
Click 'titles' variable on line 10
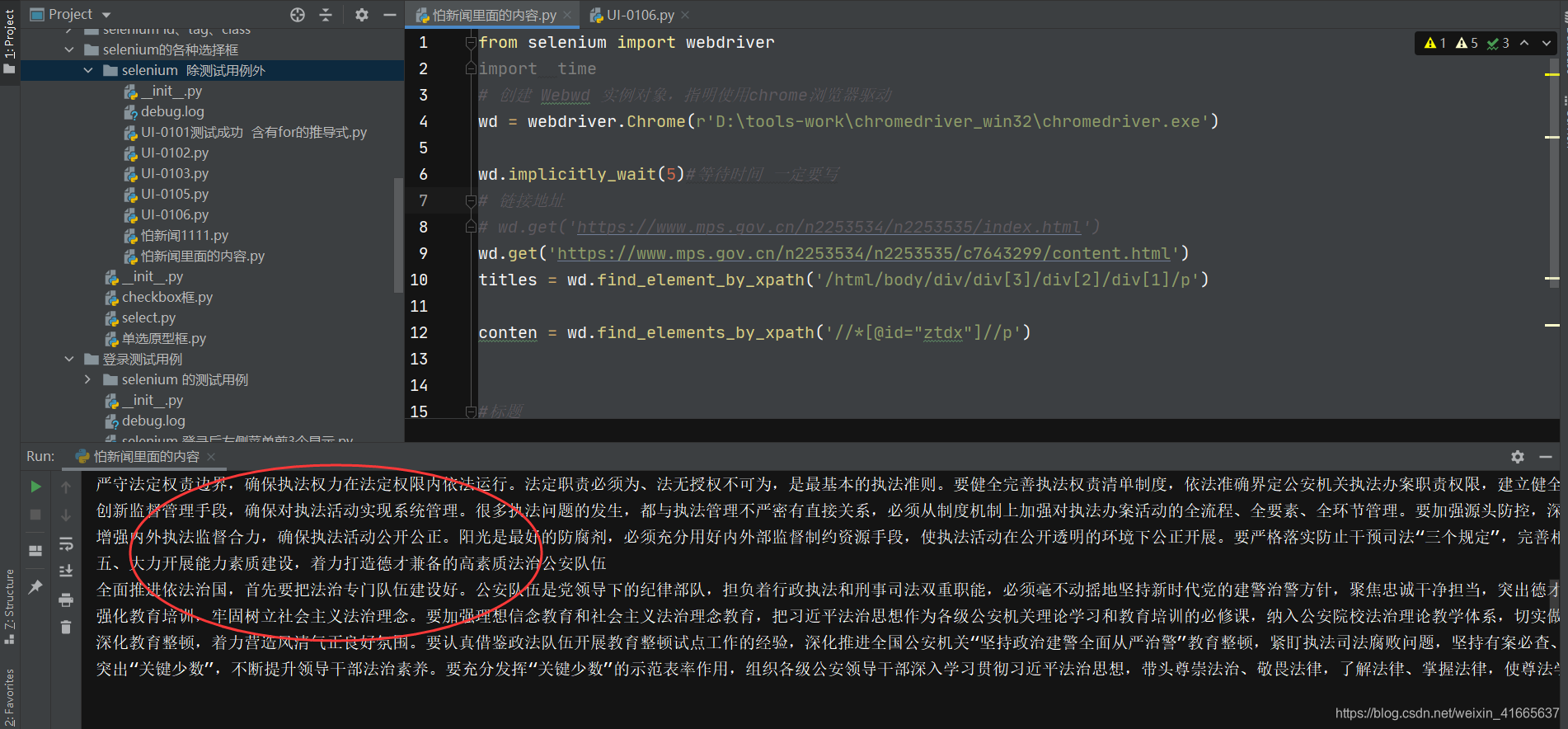[x=507, y=280]
